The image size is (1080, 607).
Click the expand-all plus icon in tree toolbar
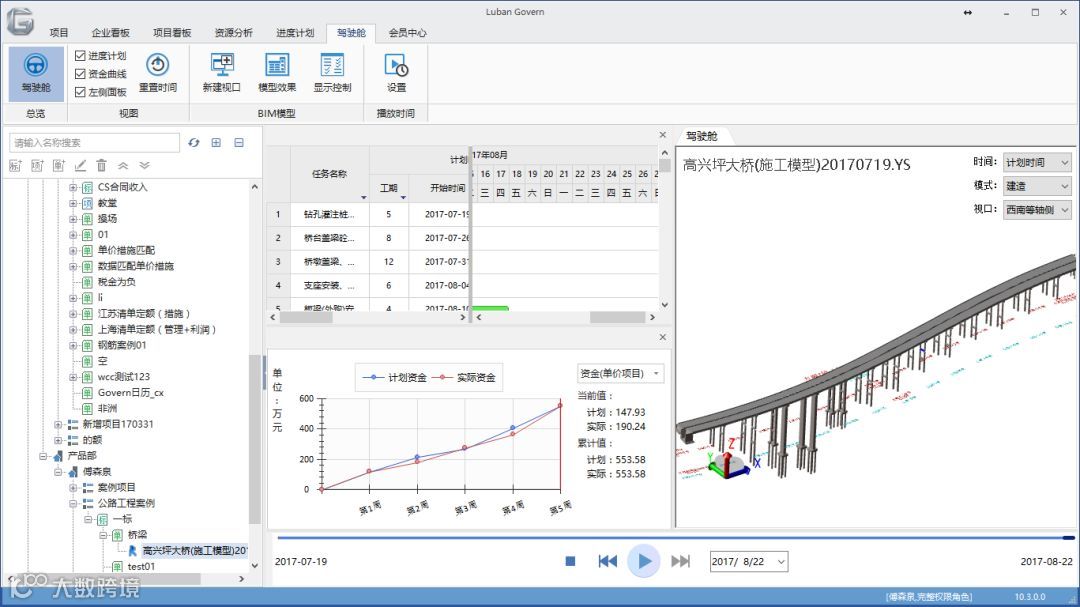coord(216,143)
